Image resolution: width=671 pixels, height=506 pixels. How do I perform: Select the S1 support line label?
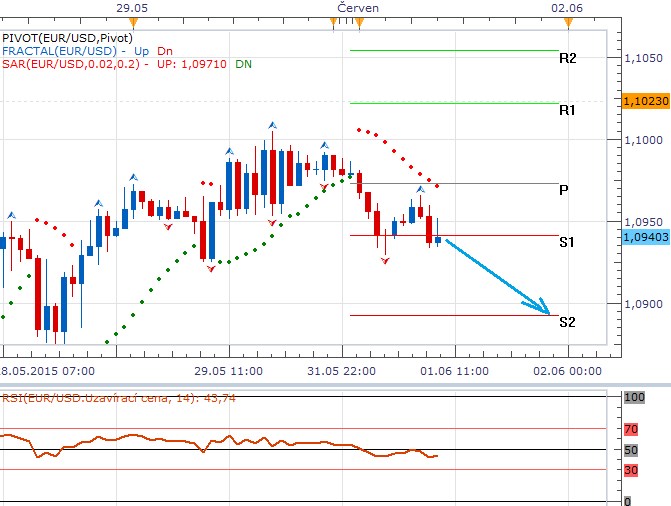tap(567, 242)
